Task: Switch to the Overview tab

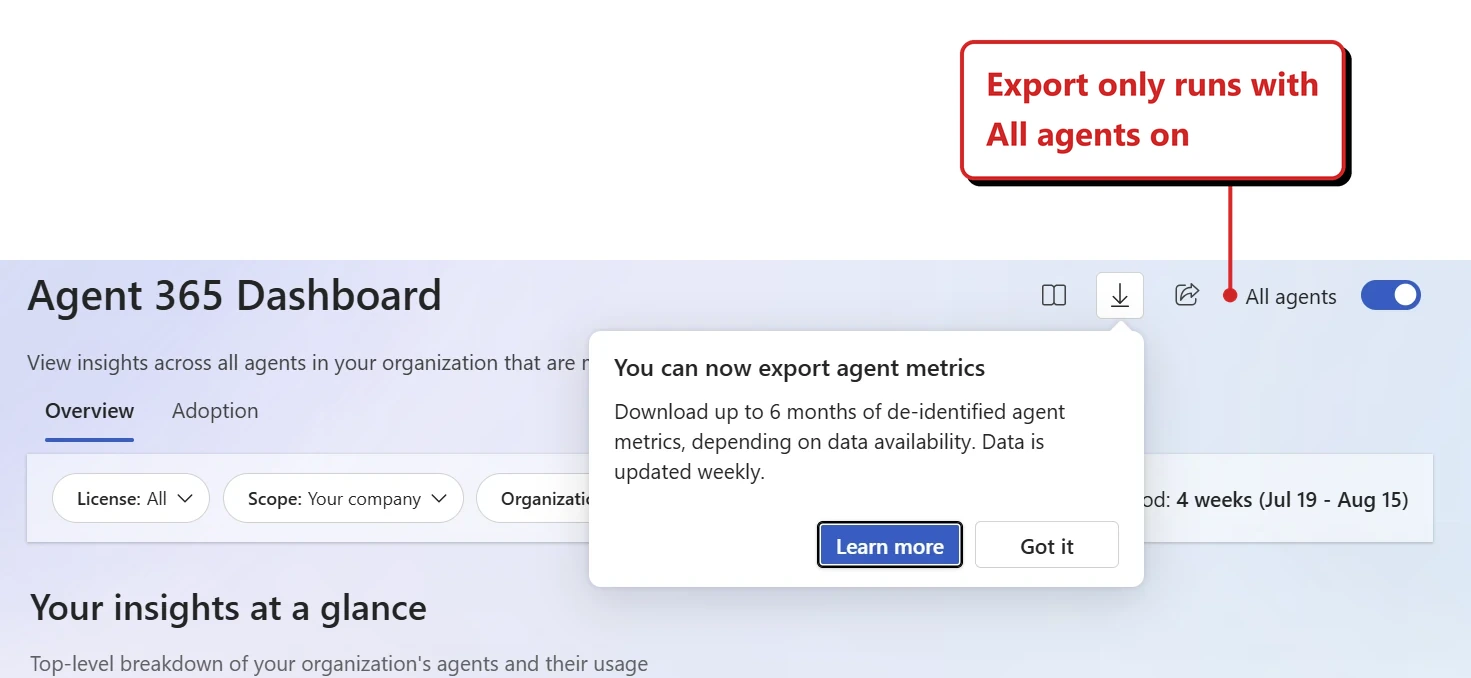Action: 89,411
